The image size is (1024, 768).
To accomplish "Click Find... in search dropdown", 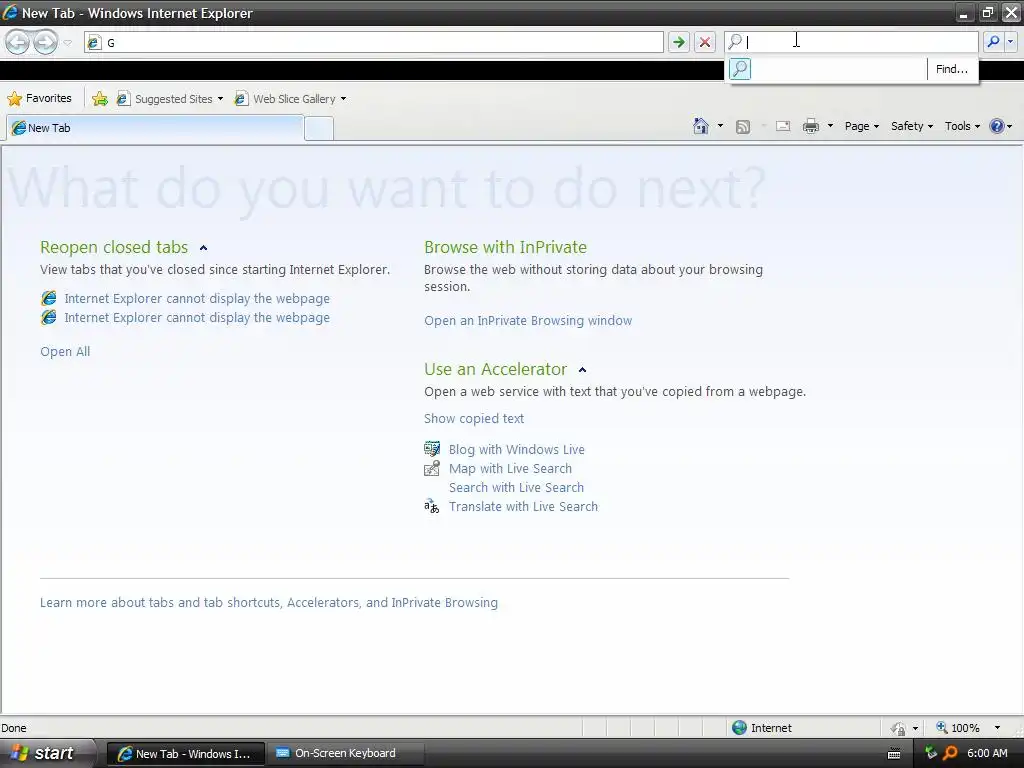I will [x=952, y=69].
